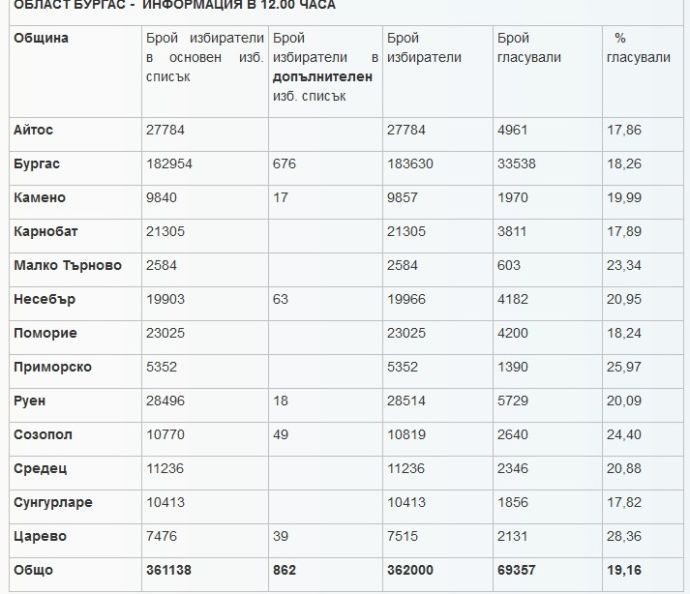Click the 362000 total voters cell
The height and width of the screenshot is (594, 690).
tap(410, 571)
